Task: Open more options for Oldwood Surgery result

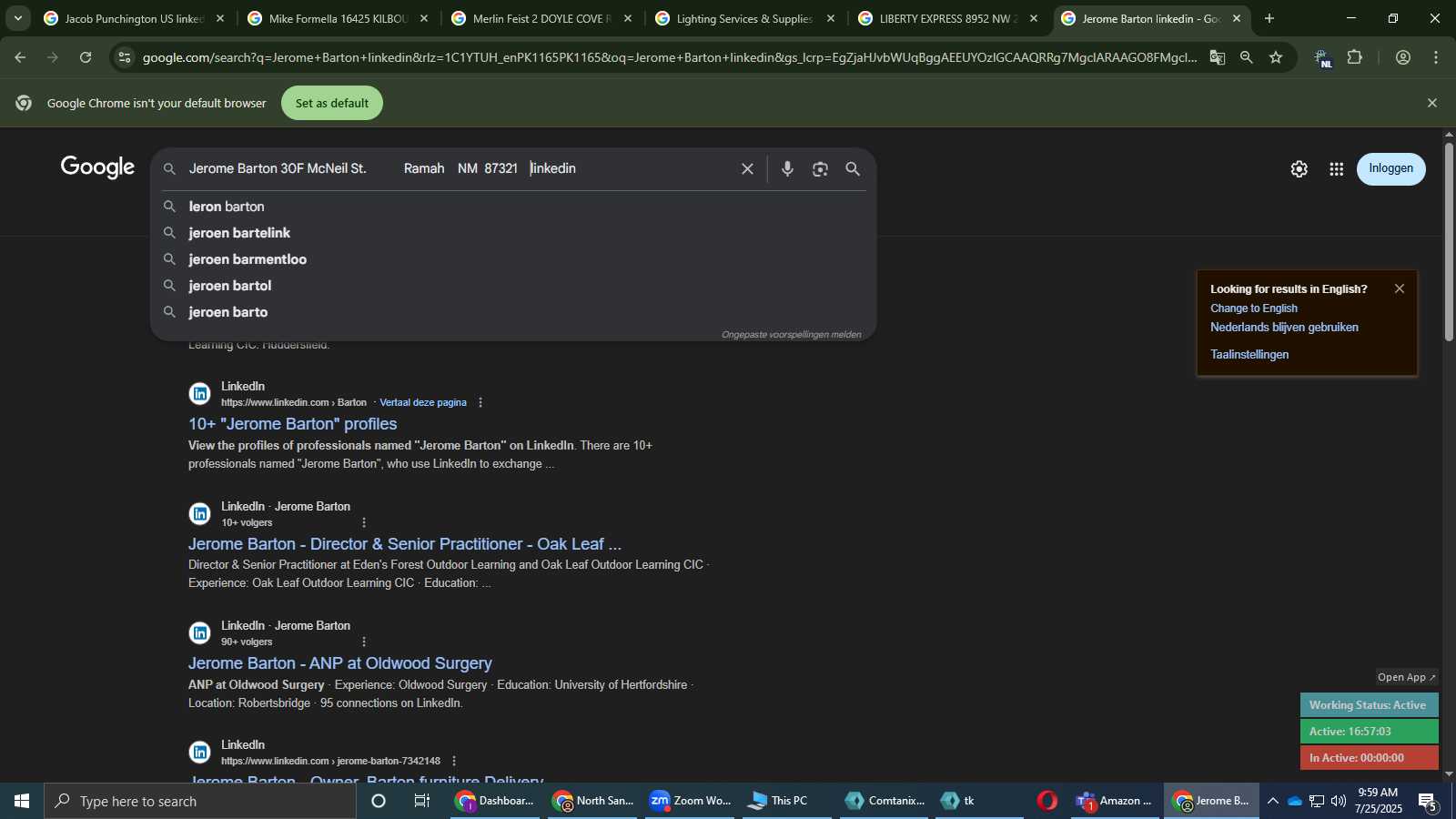Action: [x=364, y=642]
